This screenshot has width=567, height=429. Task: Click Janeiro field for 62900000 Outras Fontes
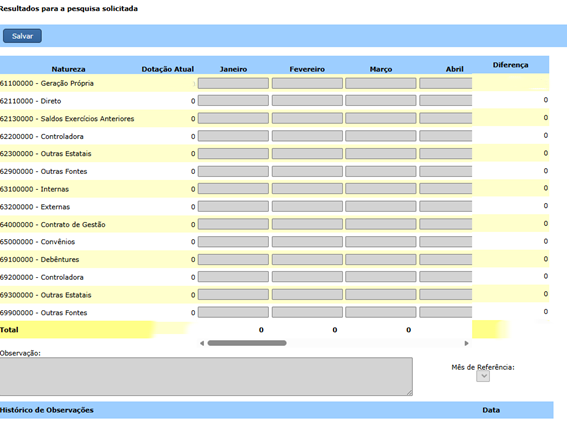click(233, 171)
